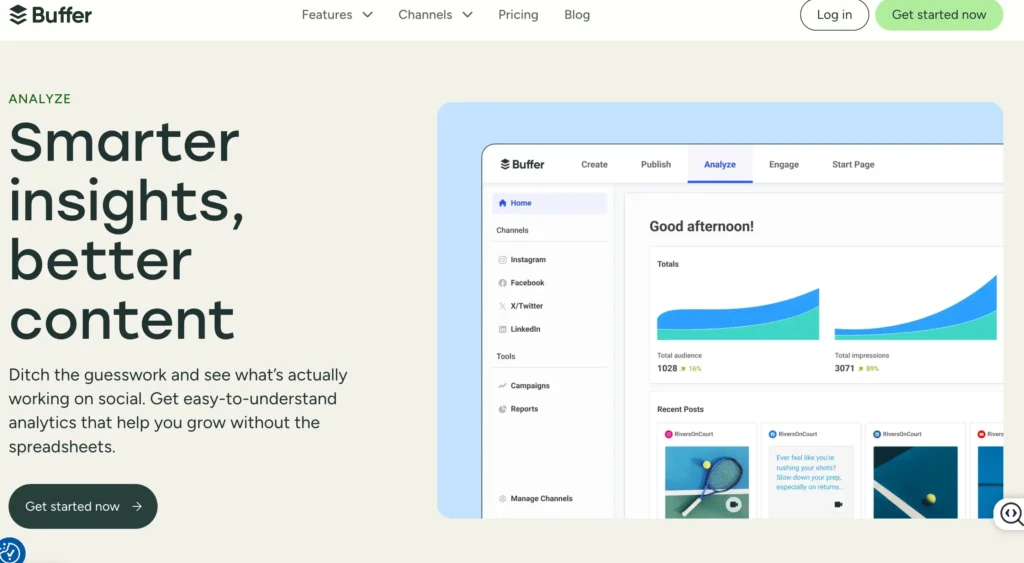1024x563 pixels.
Task: Select the Engage tab in dashboard preview
Action: point(784,165)
